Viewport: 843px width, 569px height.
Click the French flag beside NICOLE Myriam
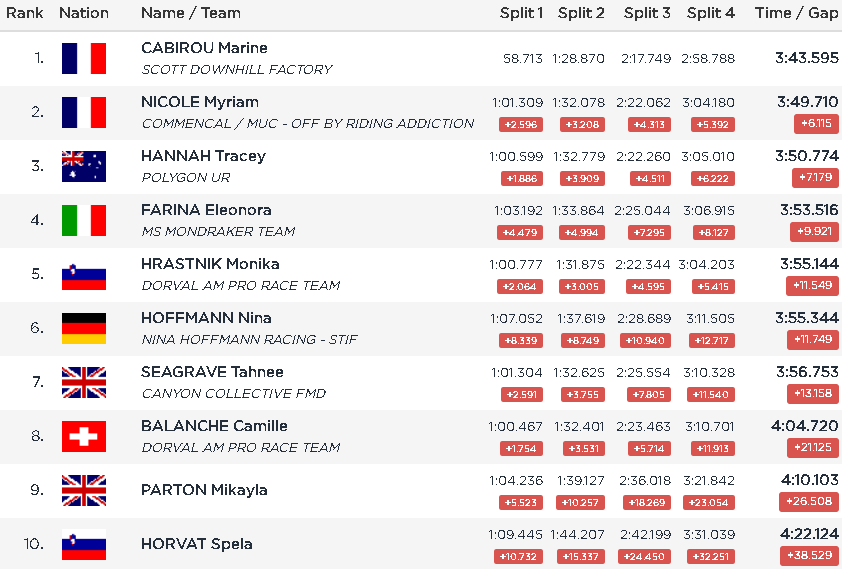coord(84,112)
